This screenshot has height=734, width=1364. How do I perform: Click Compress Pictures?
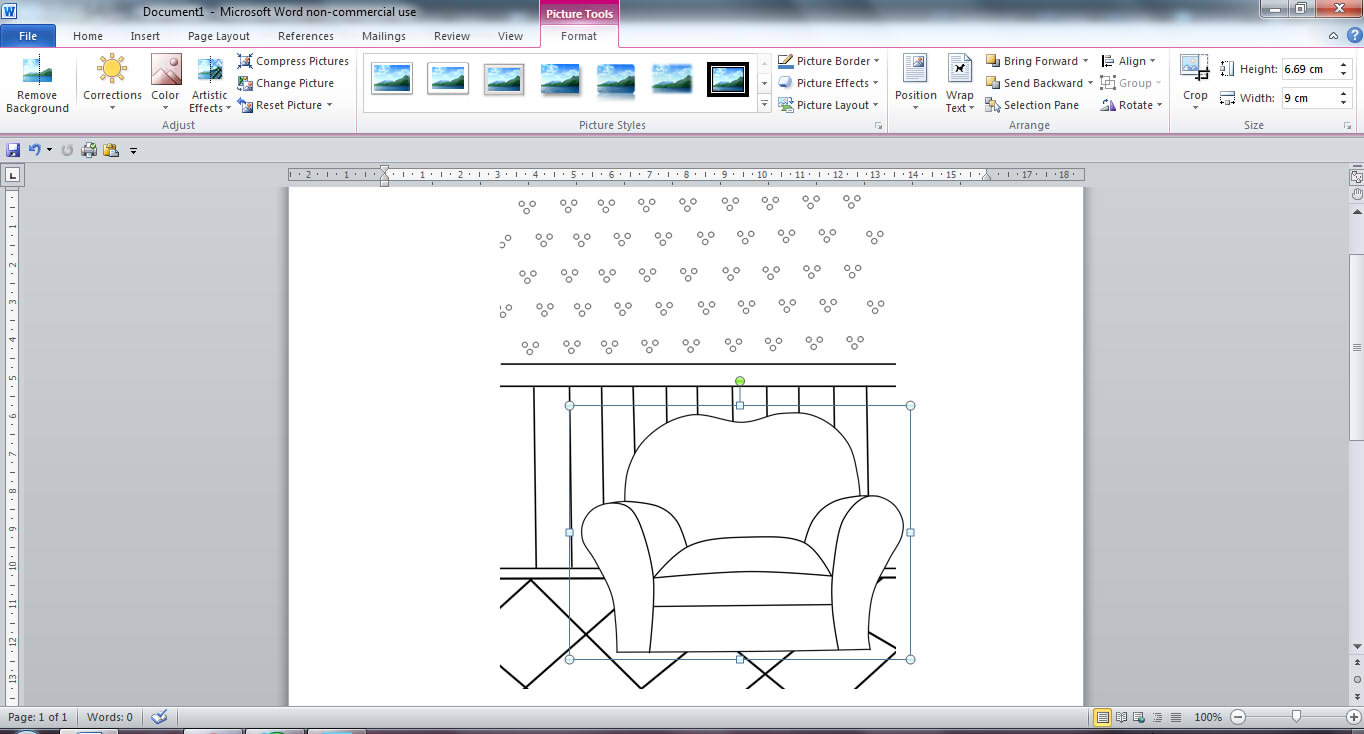pyautogui.click(x=293, y=61)
